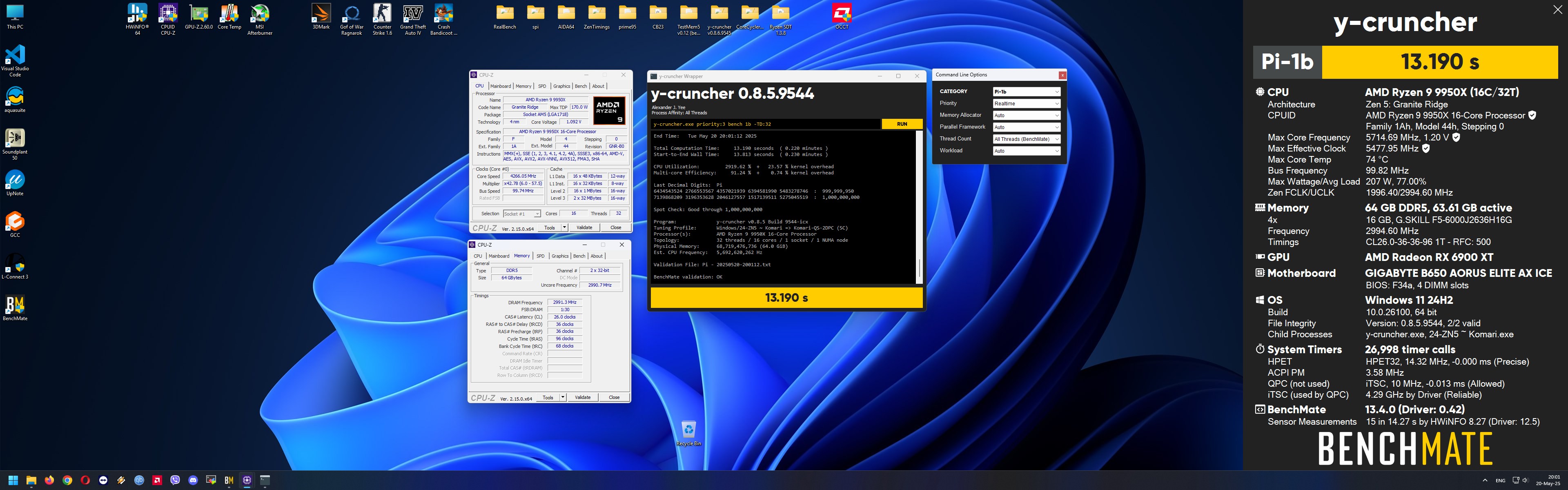Switch to Mainboard tab in the upper CPU-Z window
The image size is (1568, 490).
[500, 86]
